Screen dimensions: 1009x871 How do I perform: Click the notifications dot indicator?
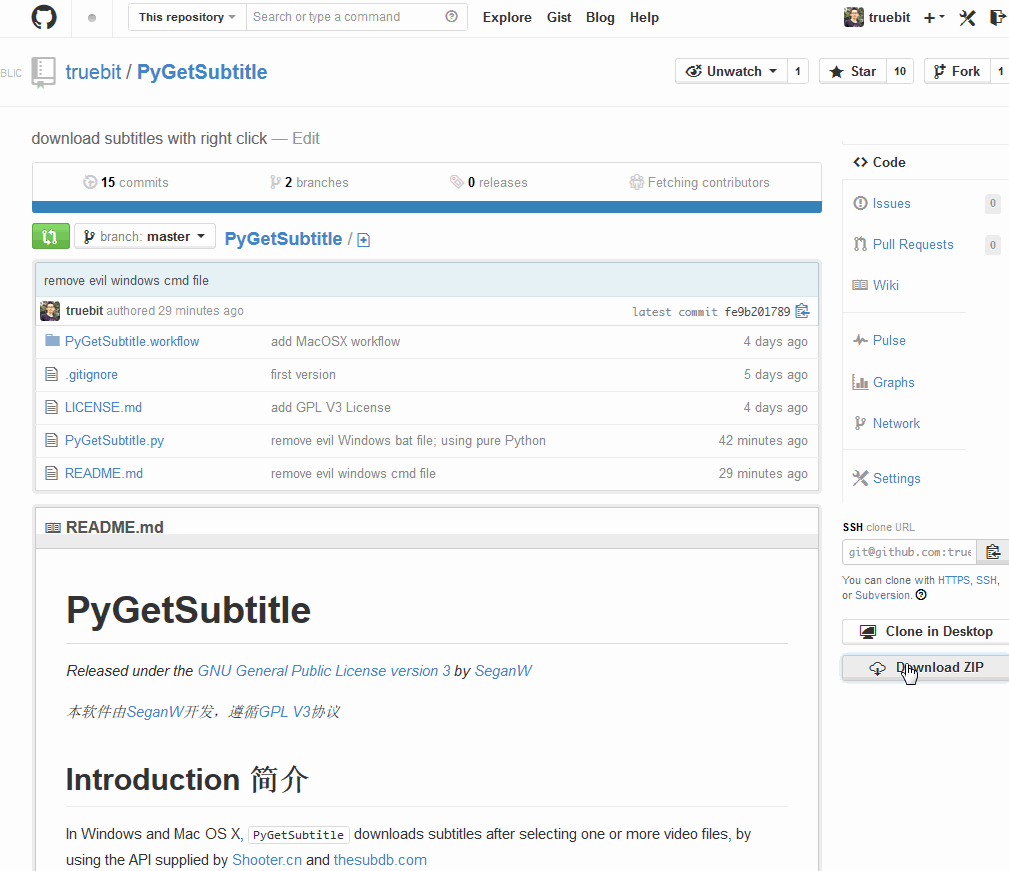pos(92,18)
